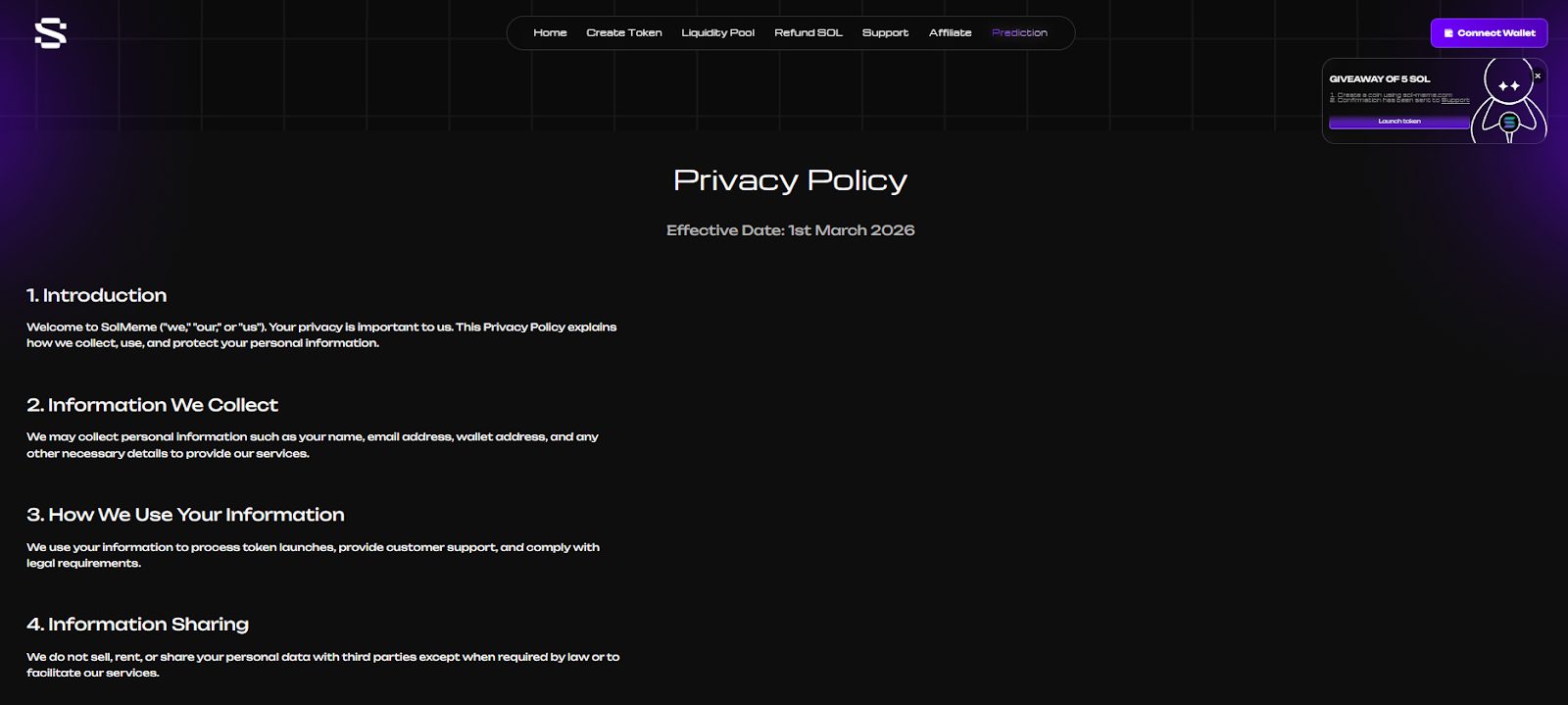This screenshot has height=705, width=1568.
Task: Click the GIVEAWAY OF 5 SOL title
Action: [x=1379, y=78]
